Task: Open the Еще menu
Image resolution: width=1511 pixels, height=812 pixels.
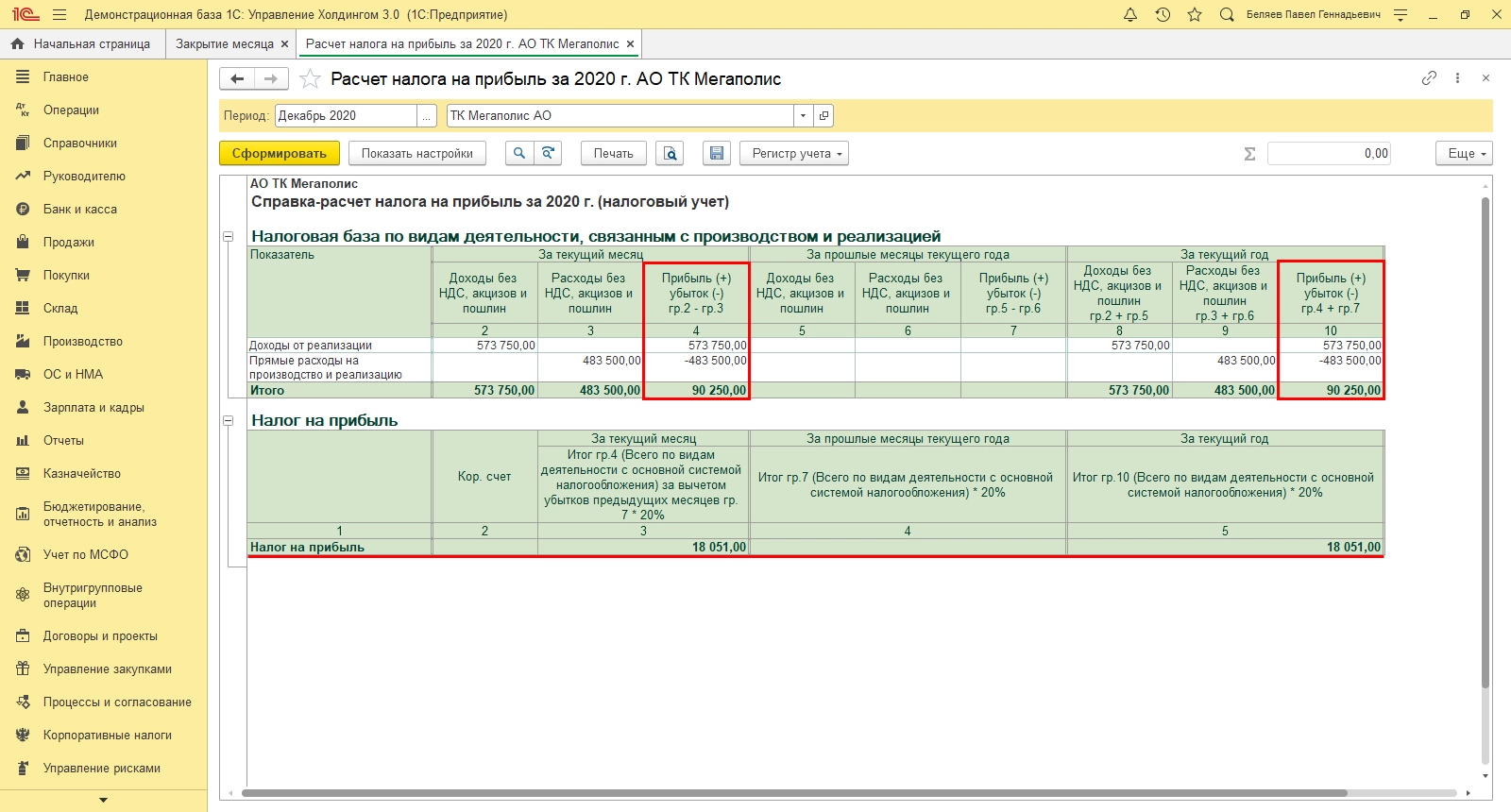Action: pyautogui.click(x=1465, y=153)
